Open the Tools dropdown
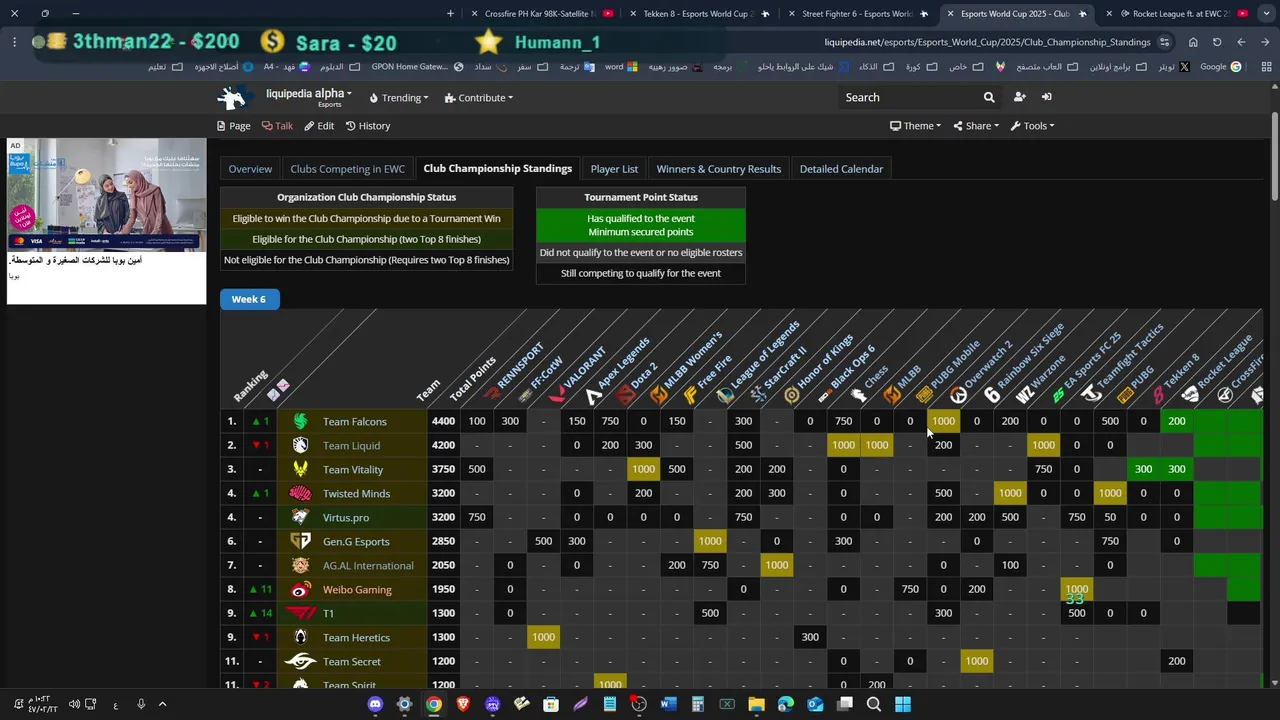 [1033, 126]
